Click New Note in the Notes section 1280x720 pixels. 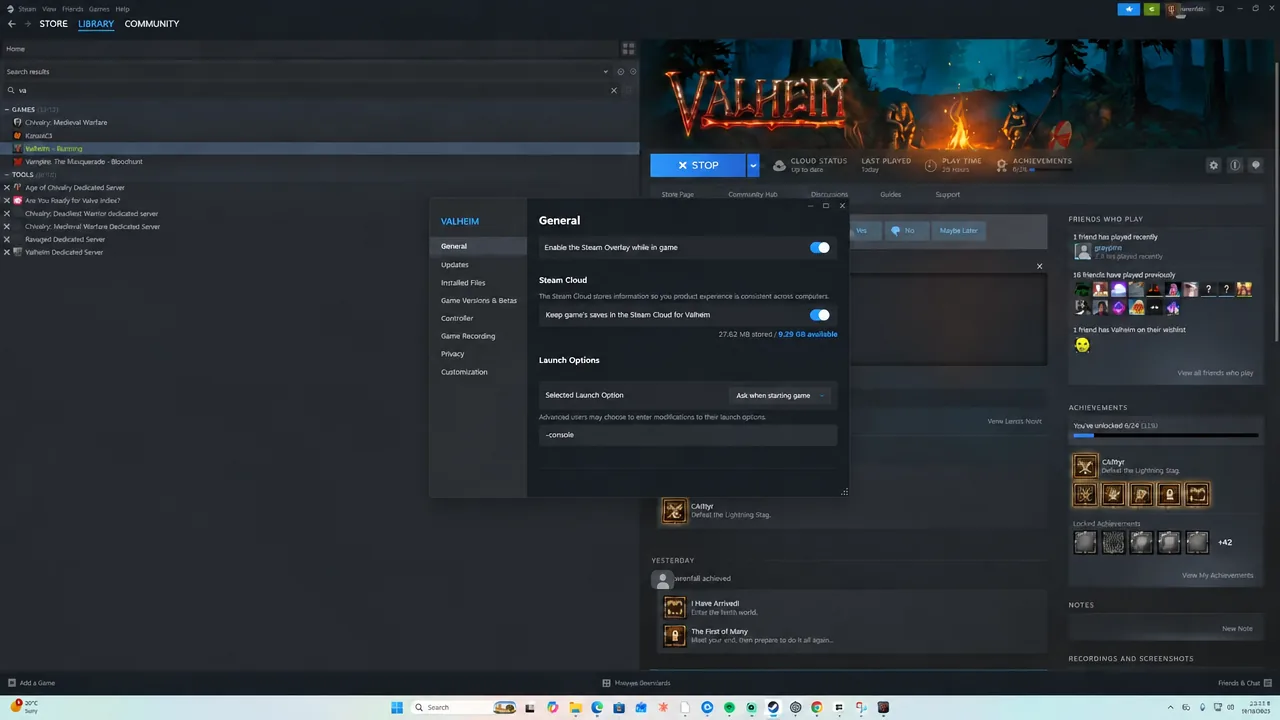pos(1237,629)
